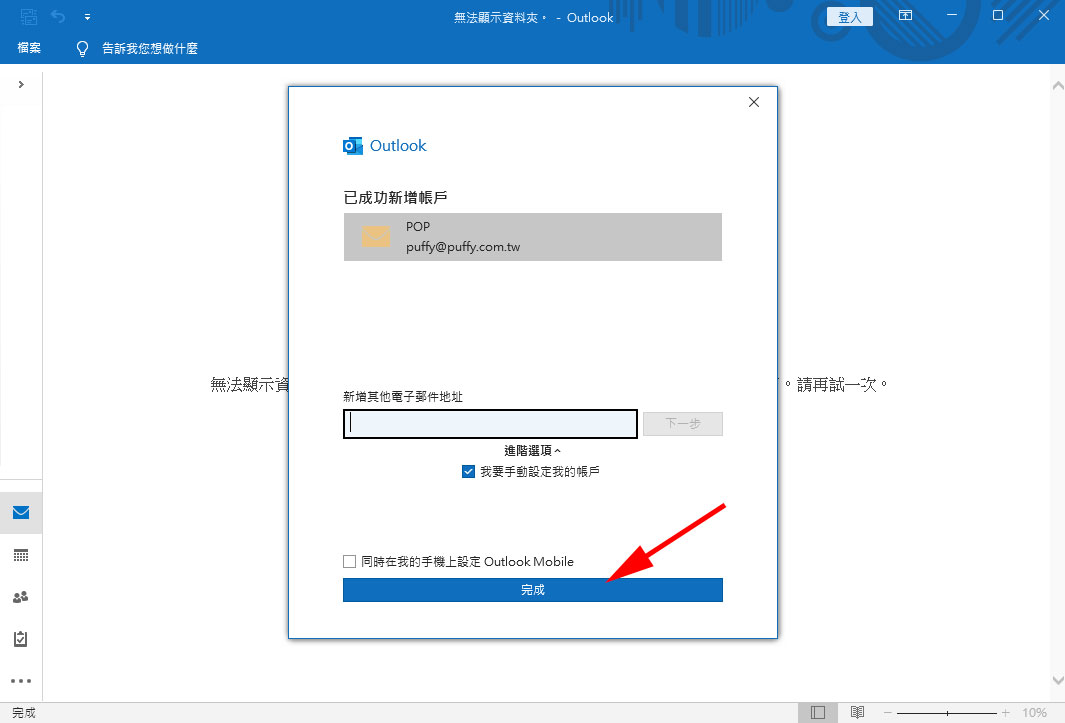Click the 登入 sign-in button
The image size is (1065, 723).
tap(850, 17)
